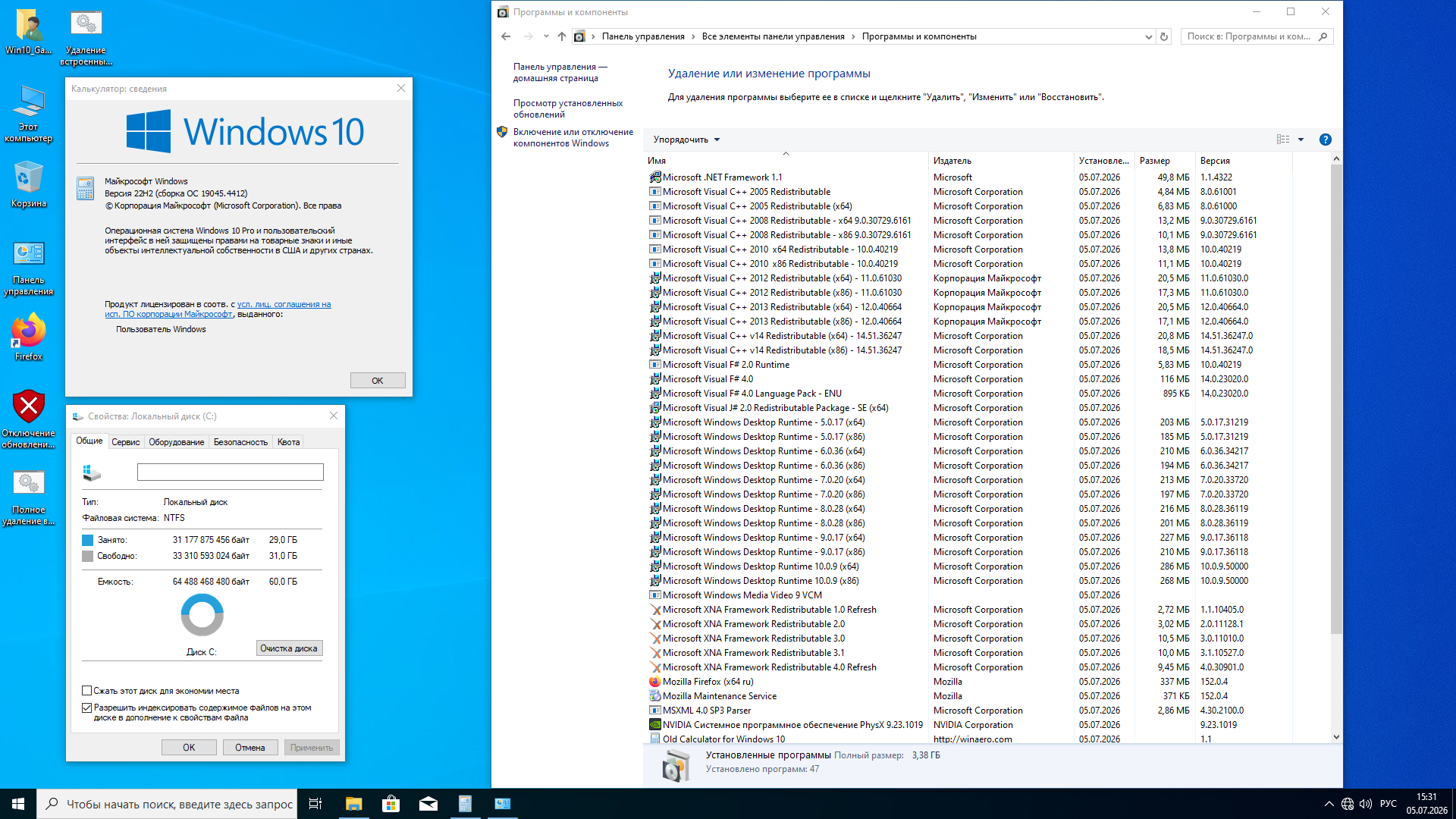Screen dimensions: 1456x819
Task: Switch to the Квота tab
Action: [289, 442]
